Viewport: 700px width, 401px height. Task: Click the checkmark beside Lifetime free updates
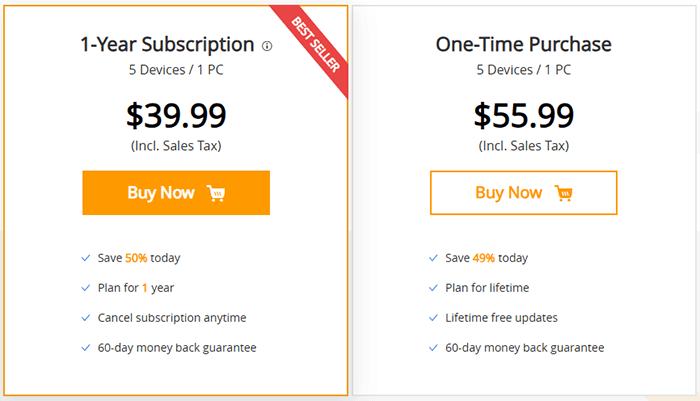(x=433, y=318)
